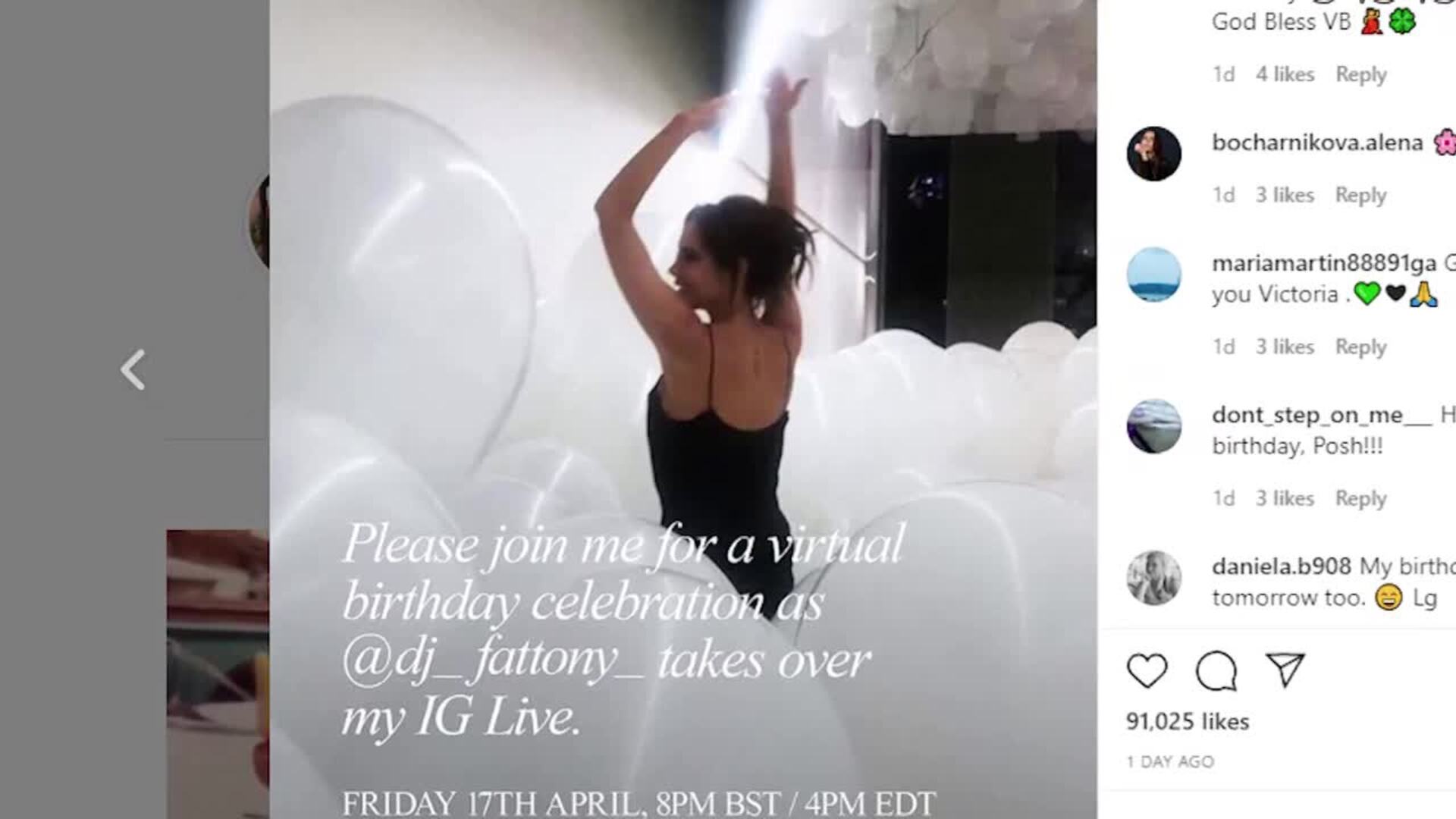This screenshot has width=1456, height=819.
Task: View 3 likes on bocharnikova.alena's comment
Action: [x=1285, y=195]
